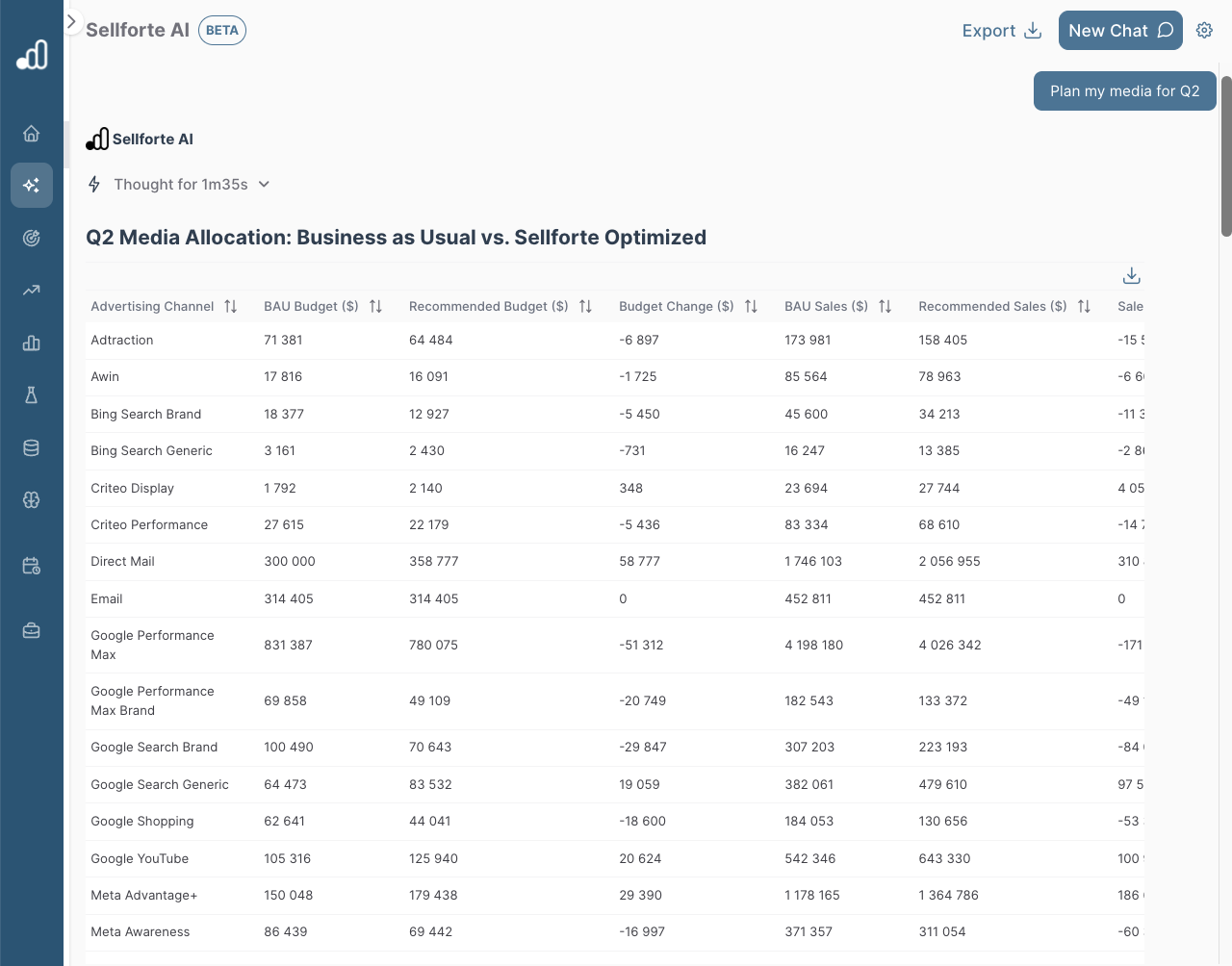Screen dimensions: 1232x966
Task: Click the target goal icon in sidebar
Action: click(x=32, y=238)
